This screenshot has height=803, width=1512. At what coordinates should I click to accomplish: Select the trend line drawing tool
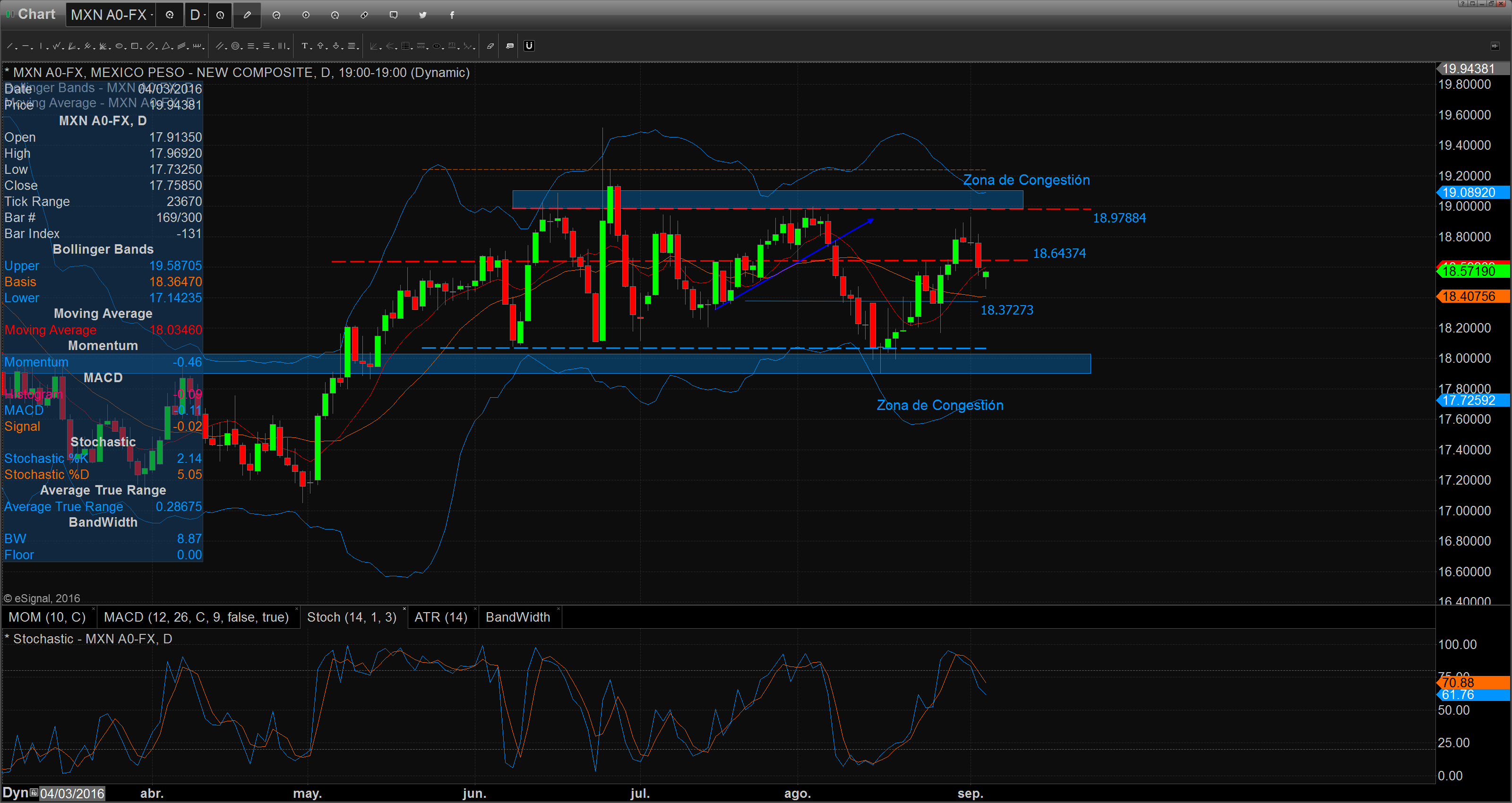[9, 46]
